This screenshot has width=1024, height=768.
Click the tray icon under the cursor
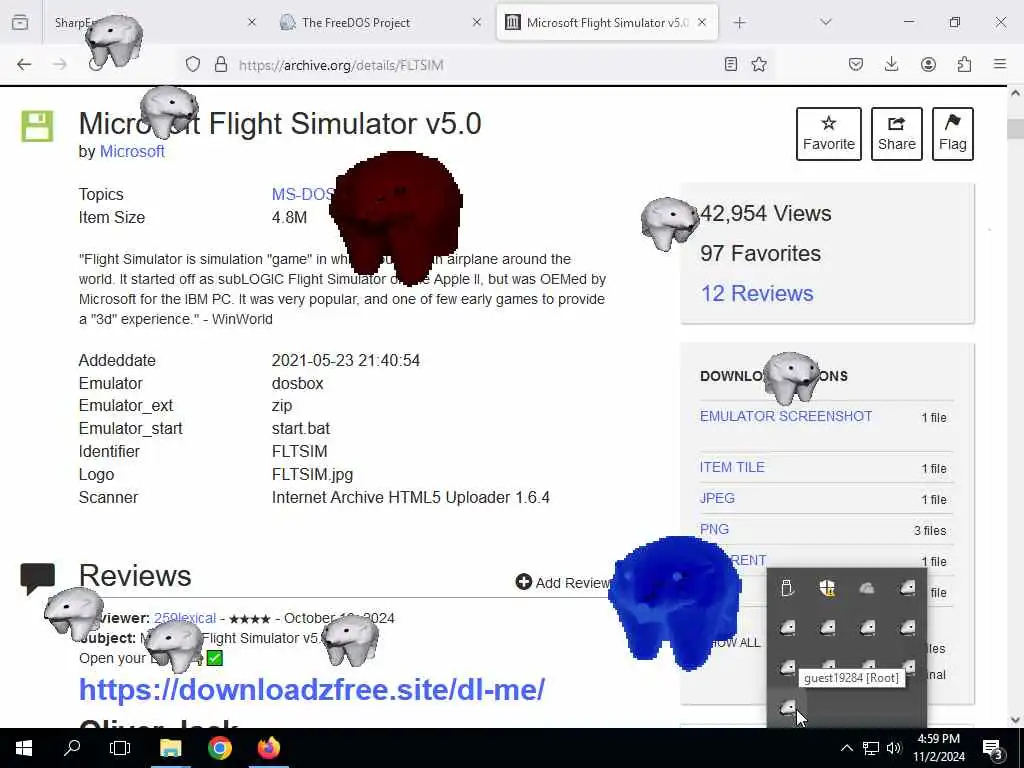(788, 708)
